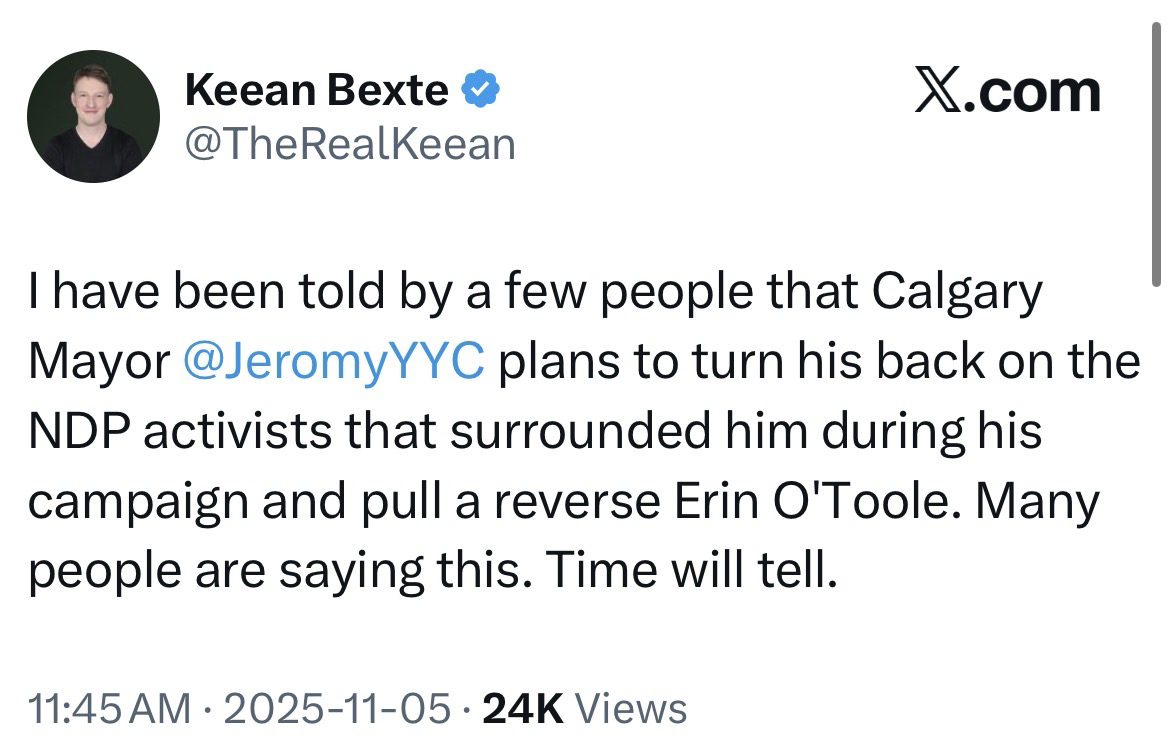
Task: Click the sentence "Time will tell."
Action: click(x=692, y=570)
